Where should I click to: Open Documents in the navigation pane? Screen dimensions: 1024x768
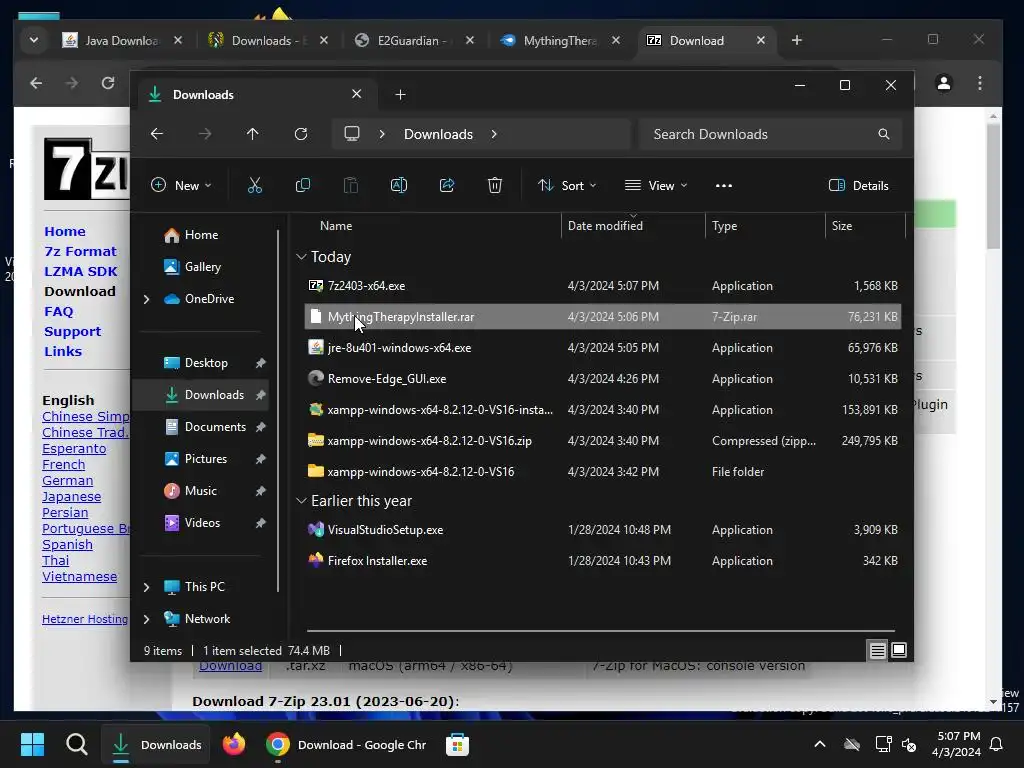click(x=215, y=427)
